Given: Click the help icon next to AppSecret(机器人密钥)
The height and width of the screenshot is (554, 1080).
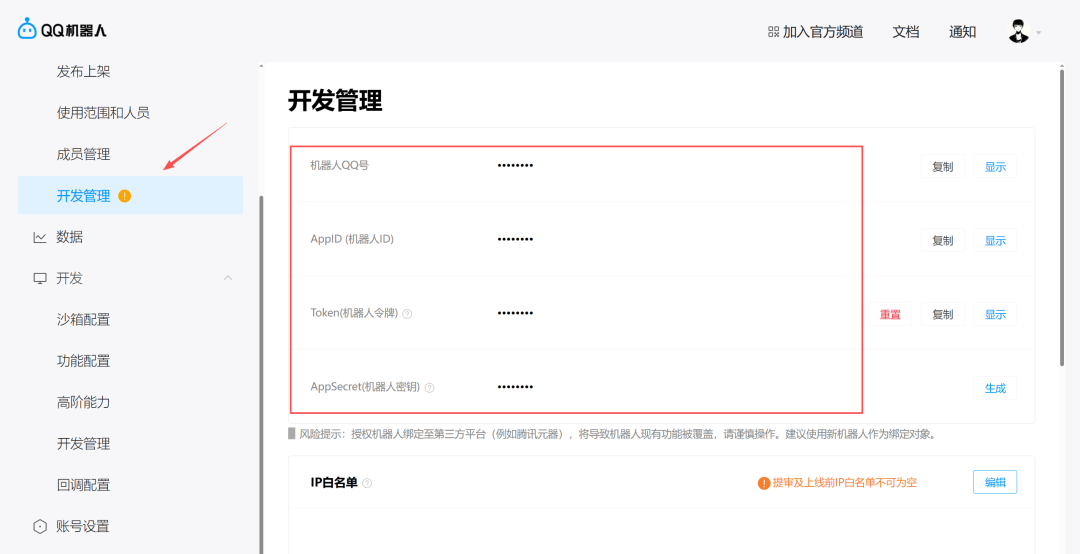Looking at the screenshot, I should (429, 388).
